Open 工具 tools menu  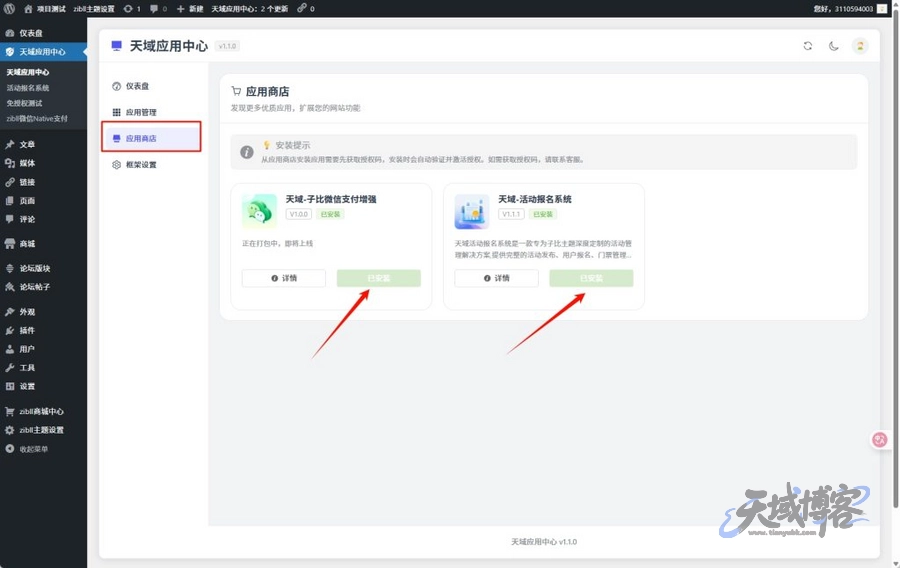click(x=43, y=368)
